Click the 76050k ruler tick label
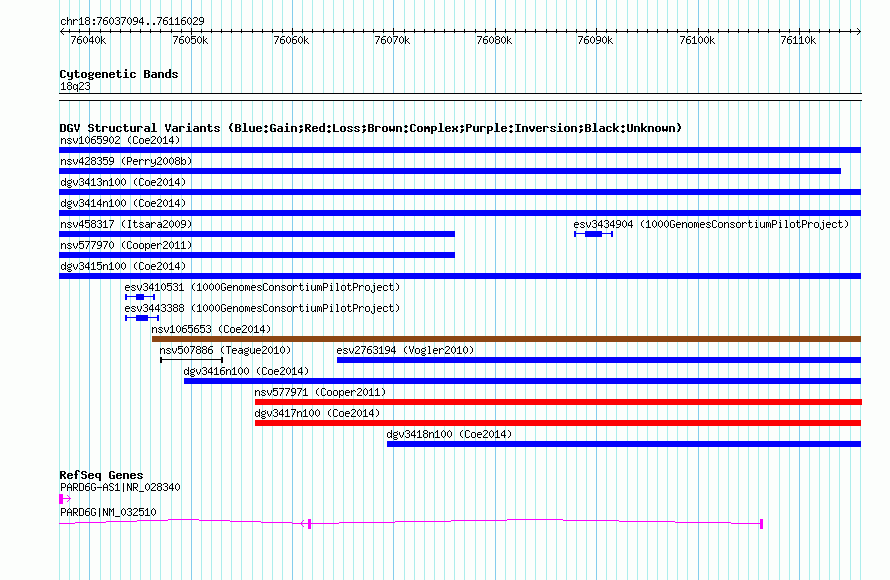 (190, 40)
